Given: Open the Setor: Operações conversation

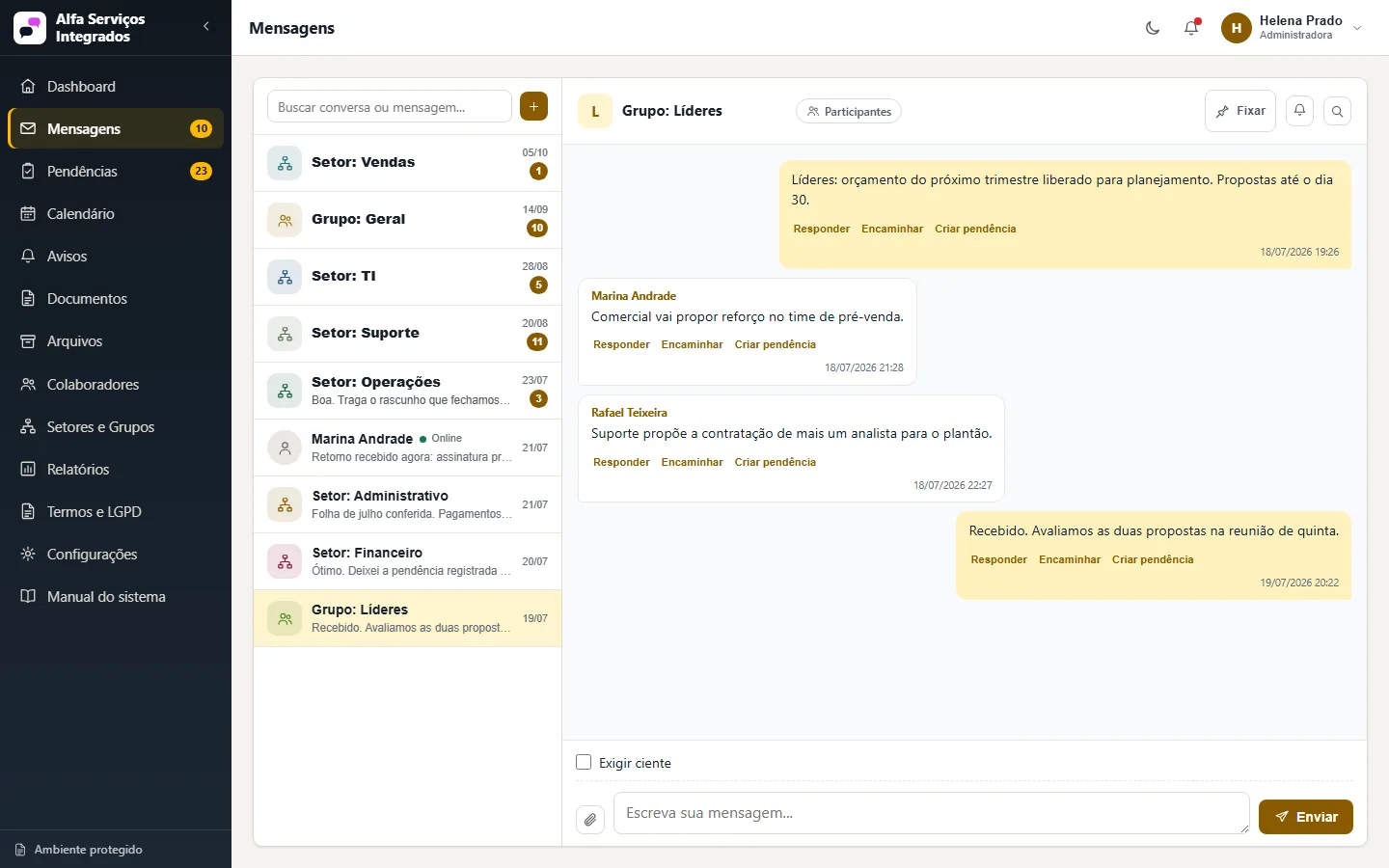Looking at the screenshot, I should tap(407, 391).
